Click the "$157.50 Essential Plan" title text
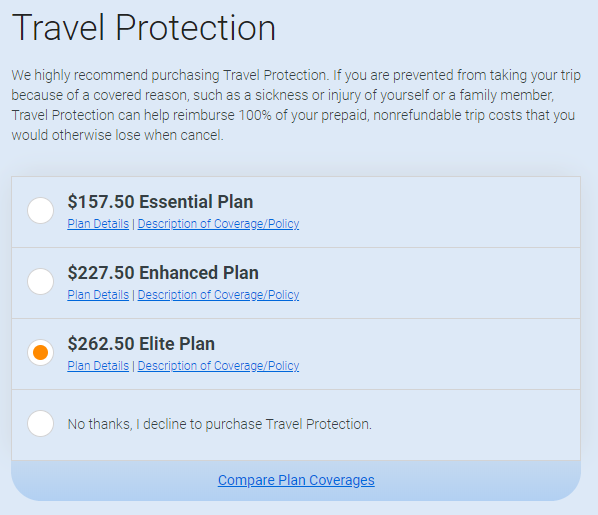 pyautogui.click(x=160, y=201)
